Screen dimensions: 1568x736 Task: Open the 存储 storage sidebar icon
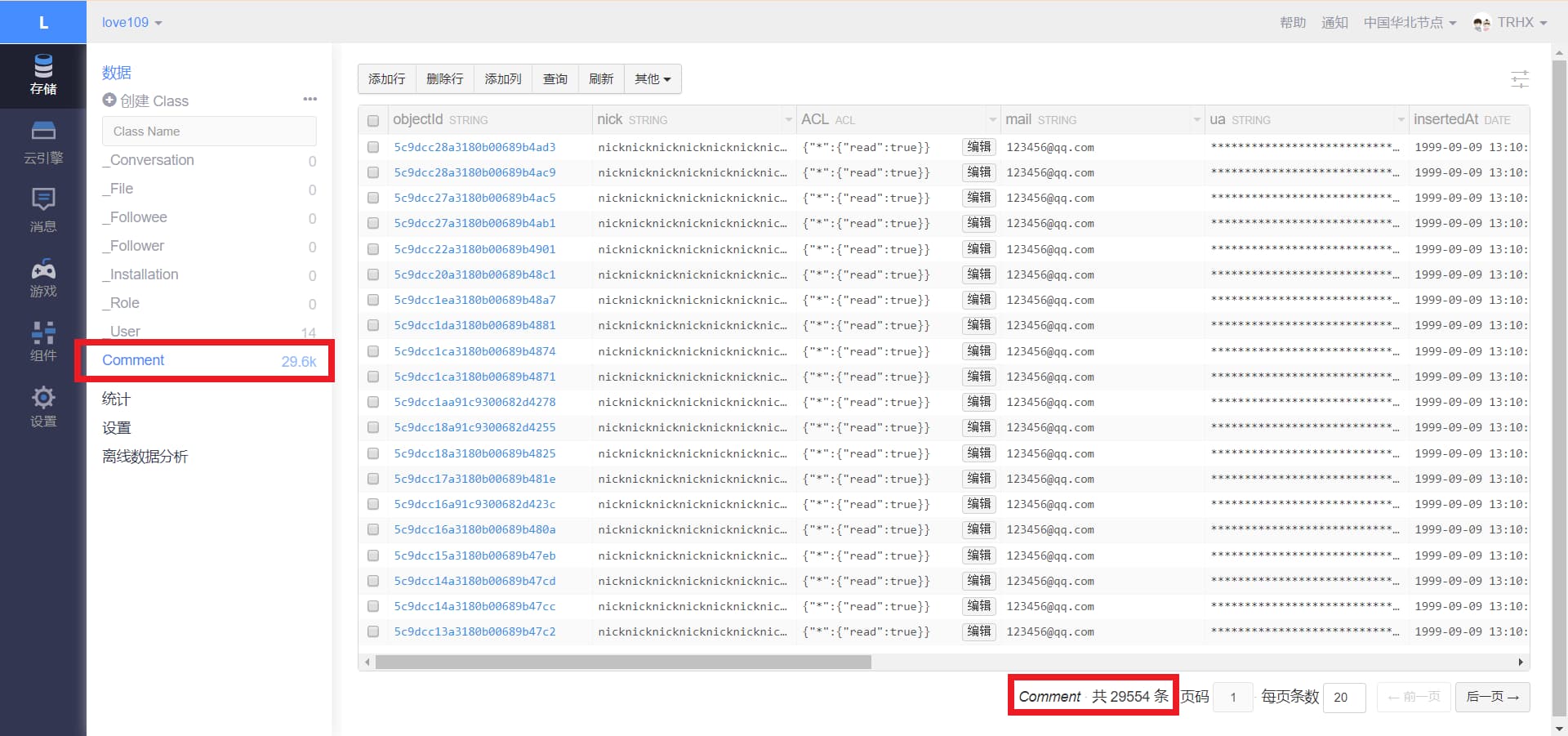pyautogui.click(x=43, y=75)
